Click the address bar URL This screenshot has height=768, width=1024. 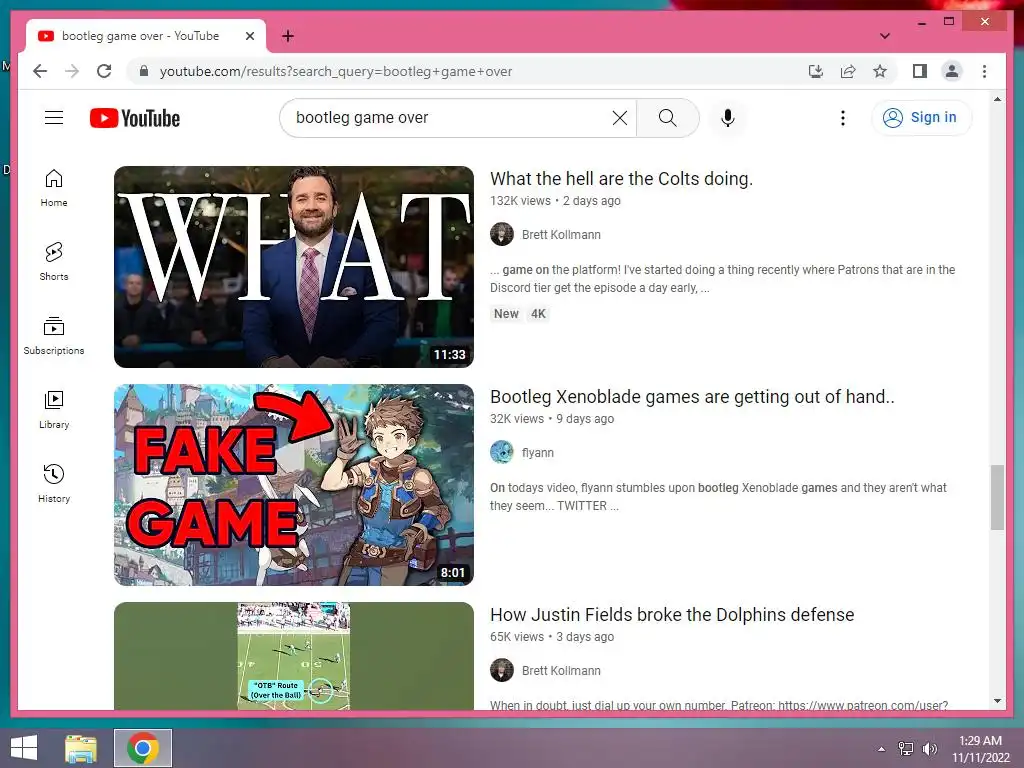(x=336, y=71)
